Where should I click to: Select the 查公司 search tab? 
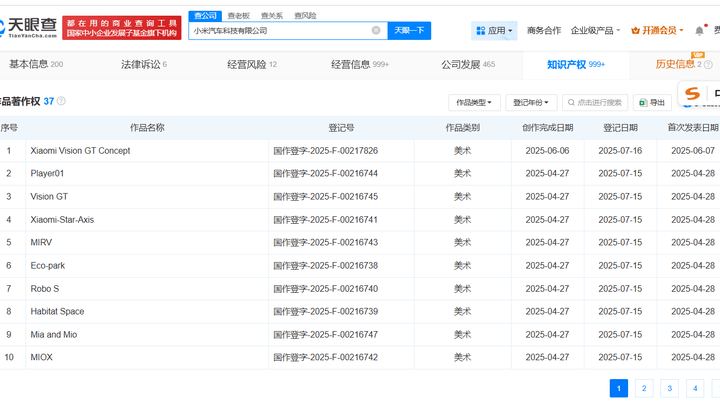tap(205, 16)
